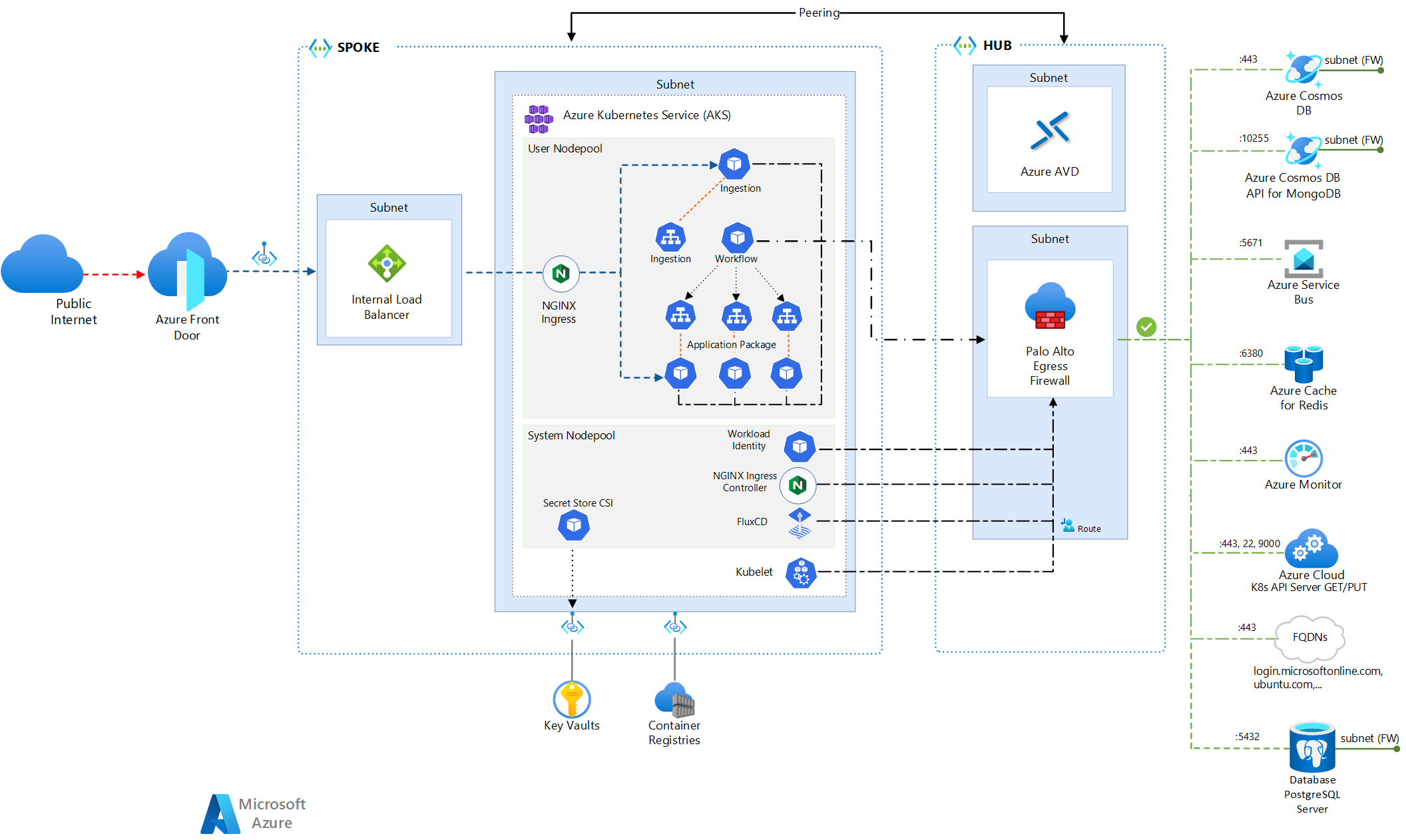Viewport: 1406px width, 840px height.
Task: Select the middle Application Package service icon
Action: 736,315
